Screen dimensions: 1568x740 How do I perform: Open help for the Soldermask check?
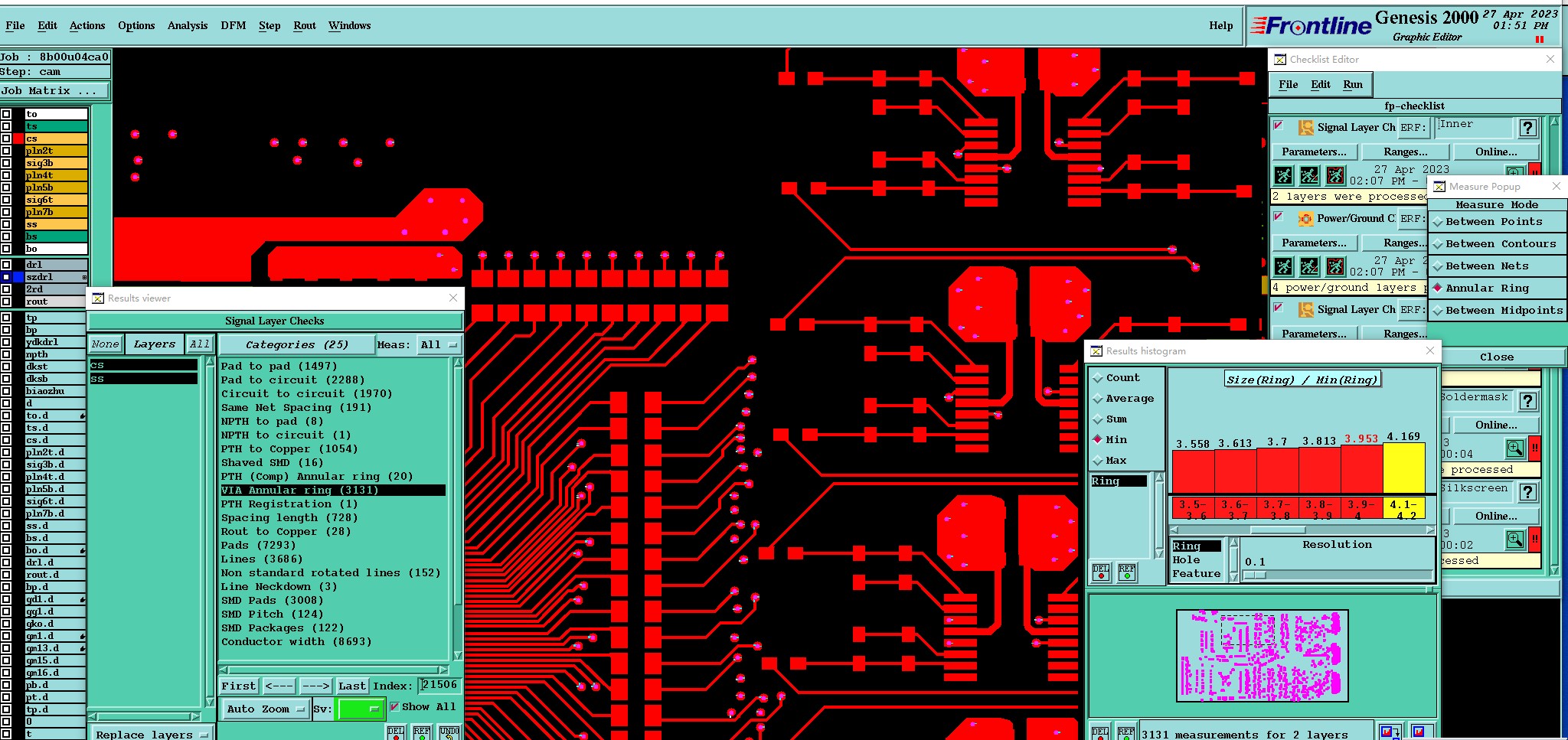[x=1527, y=401]
